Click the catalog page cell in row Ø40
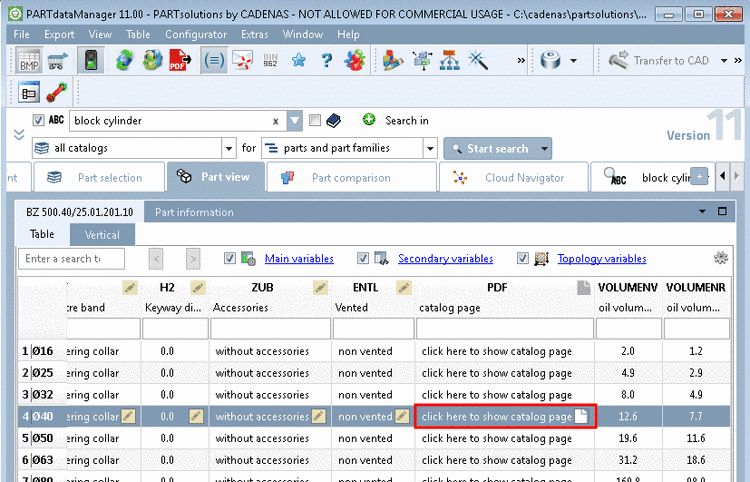 (505, 416)
